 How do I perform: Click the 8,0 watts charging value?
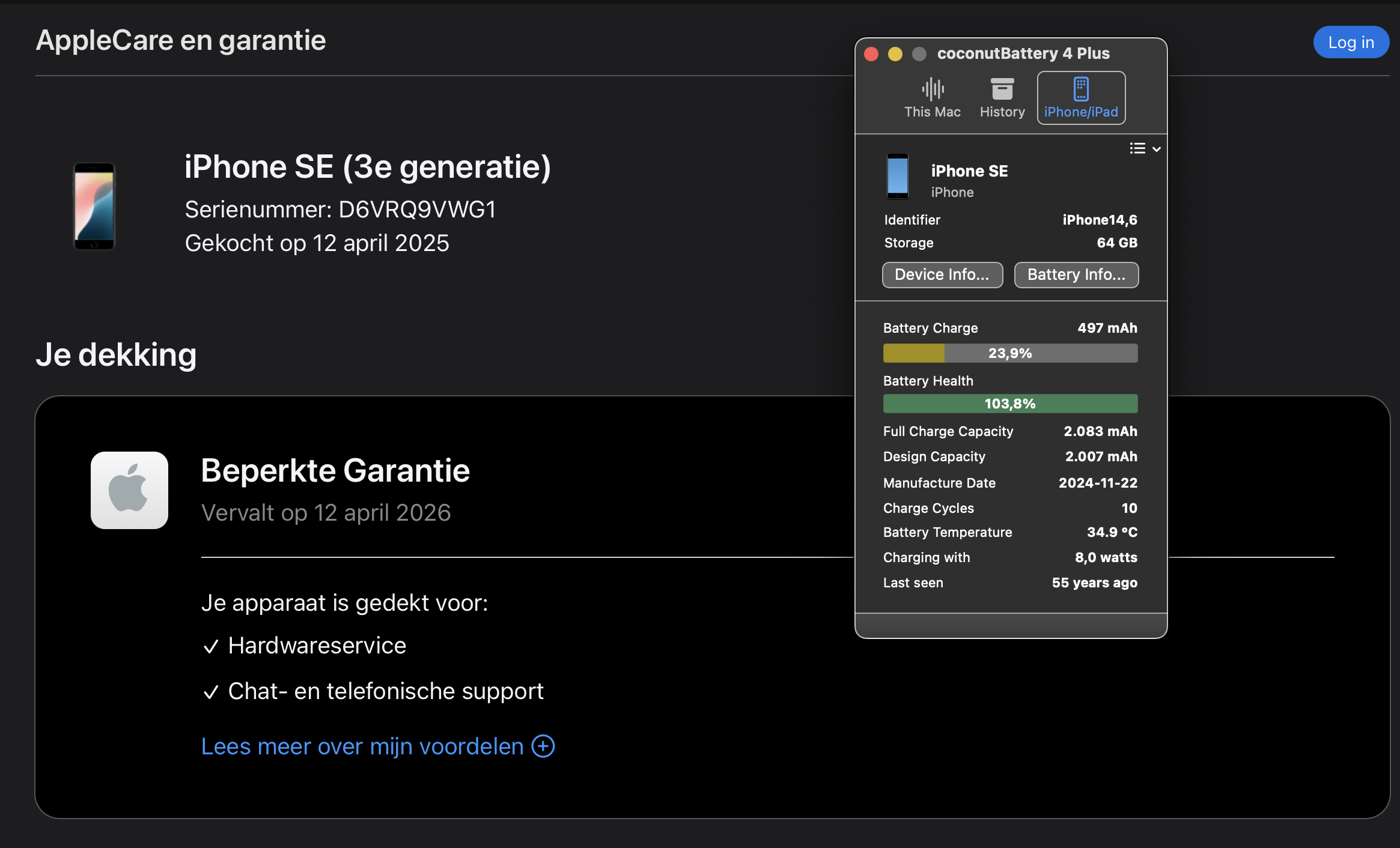(1106, 557)
